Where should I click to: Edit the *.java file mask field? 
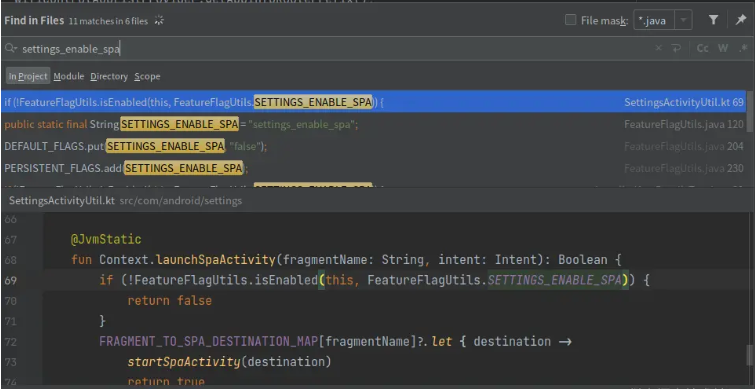click(x=655, y=21)
